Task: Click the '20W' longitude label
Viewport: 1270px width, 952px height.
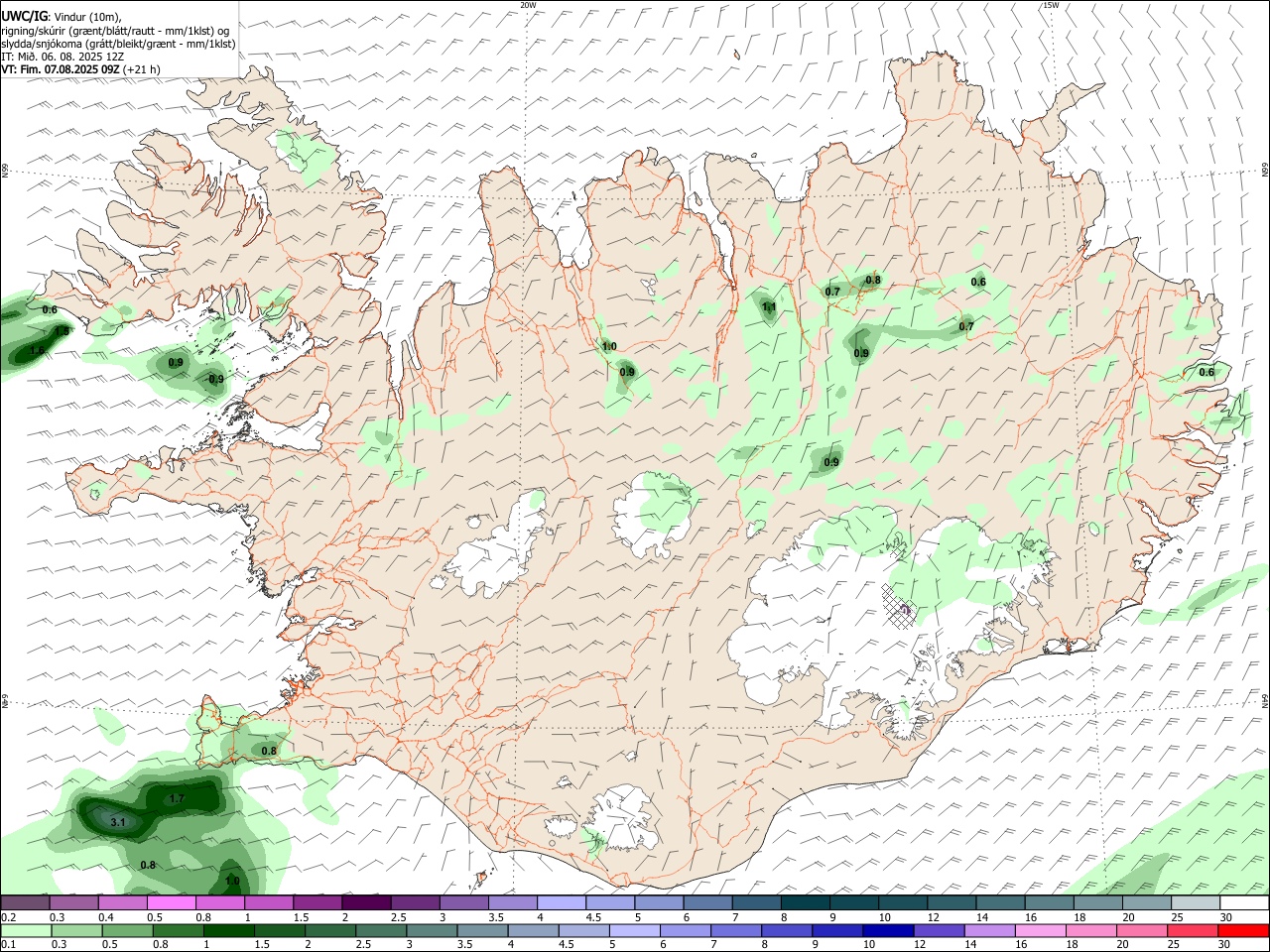Action: (528, 5)
